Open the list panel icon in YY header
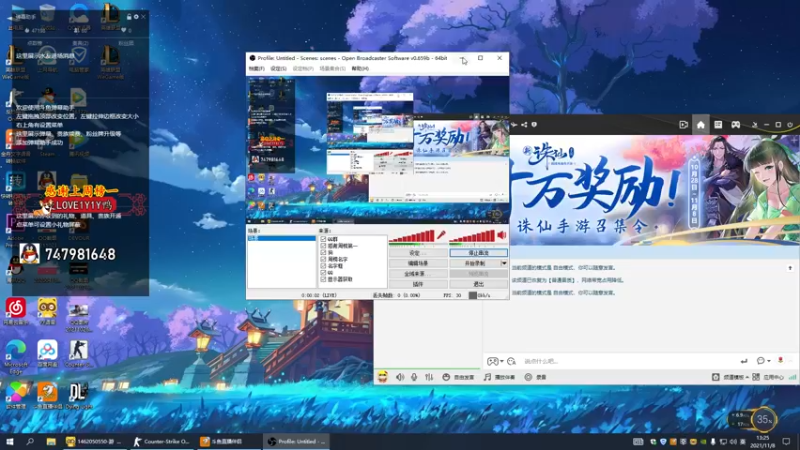 click(718, 125)
